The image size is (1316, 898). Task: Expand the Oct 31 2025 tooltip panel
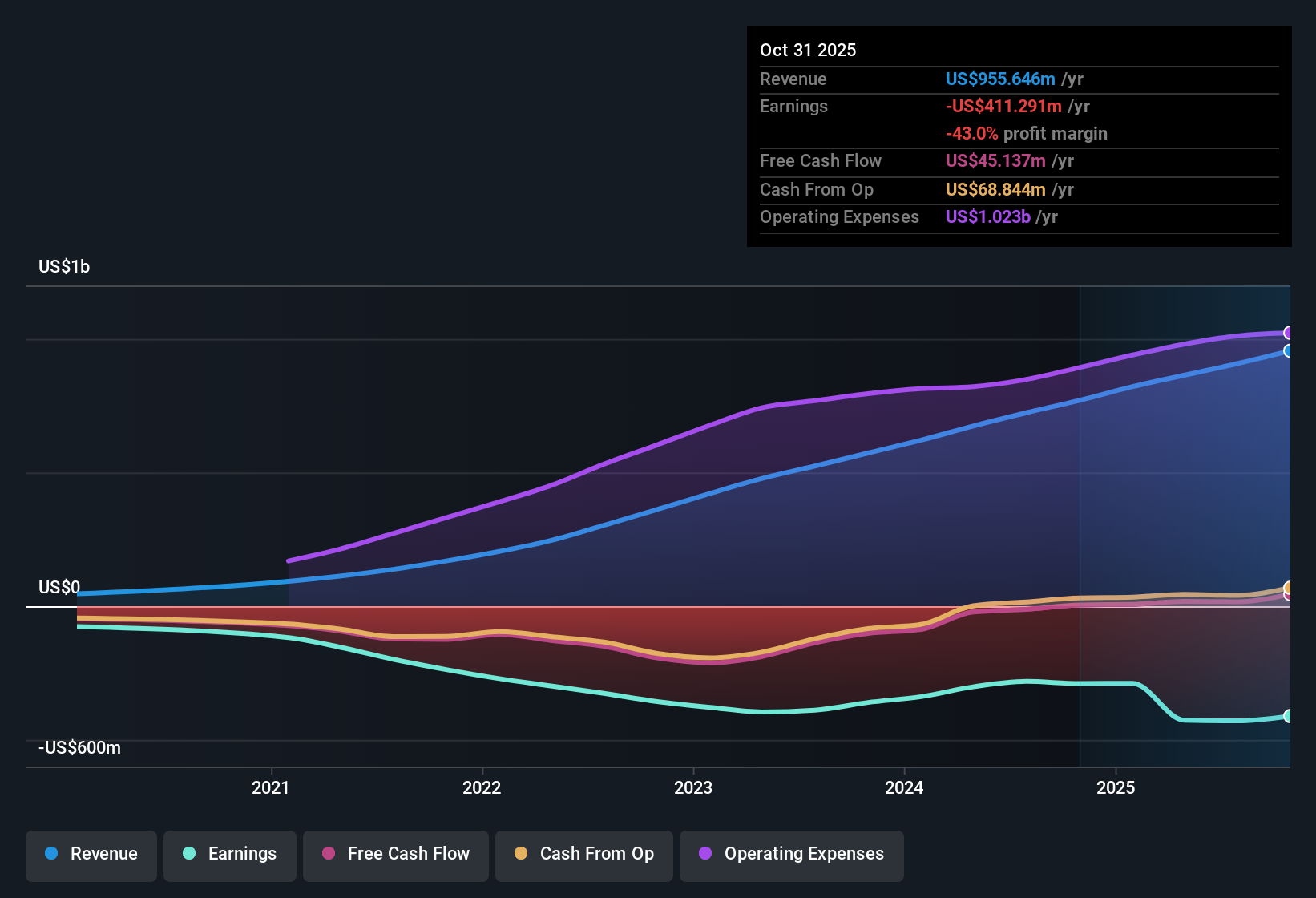pyautogui.click(x=1019, y=136)
